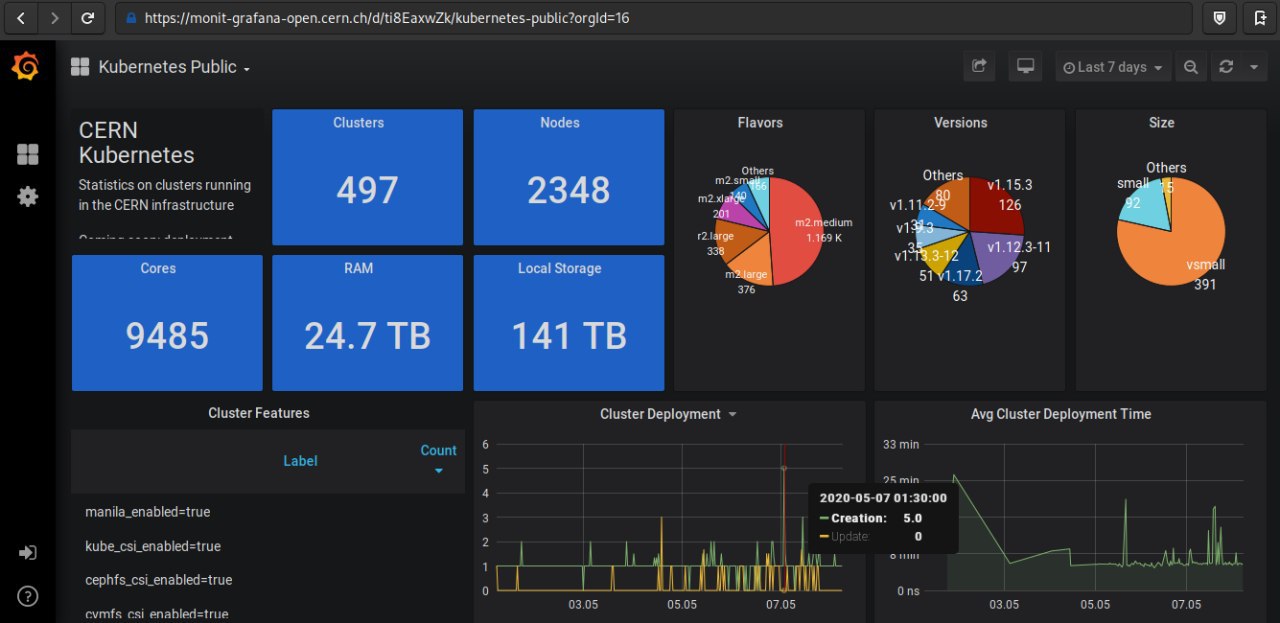
Task: Click the manila_enabled=true row
Action: pos(268,511)
